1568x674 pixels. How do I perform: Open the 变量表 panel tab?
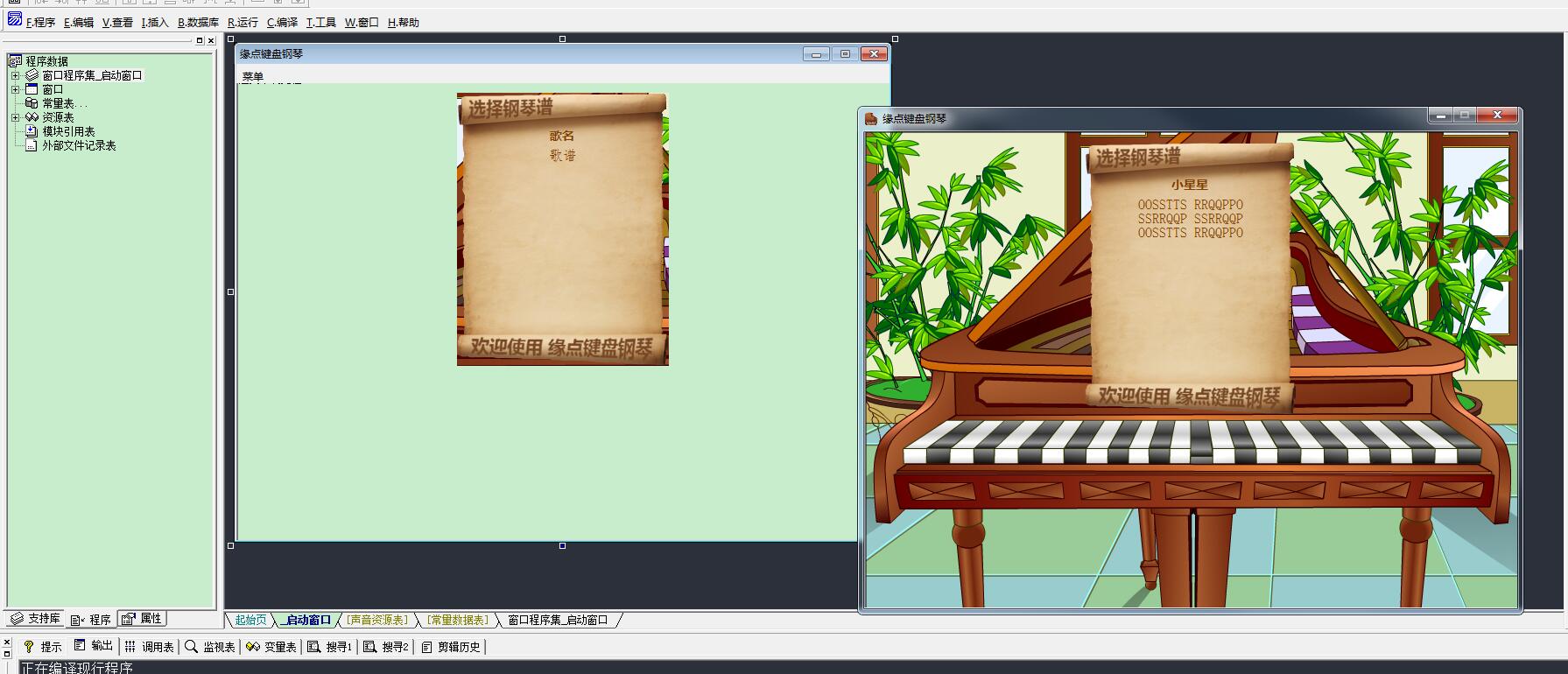[271, 647]
